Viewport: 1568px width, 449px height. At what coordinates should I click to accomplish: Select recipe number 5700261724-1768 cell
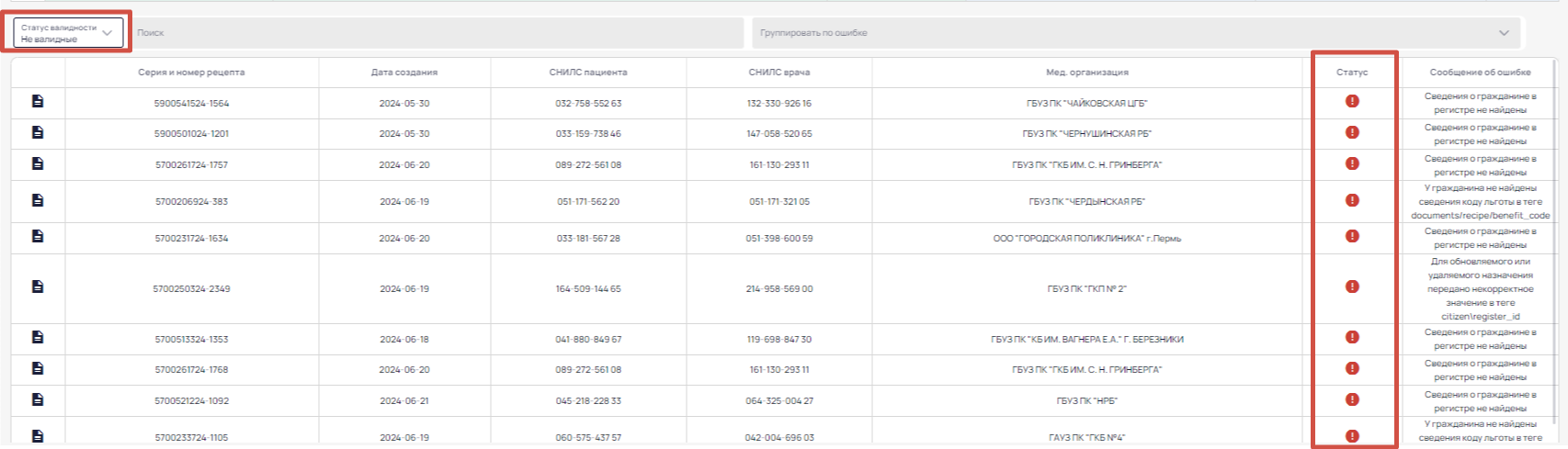(x=191, y=370)
